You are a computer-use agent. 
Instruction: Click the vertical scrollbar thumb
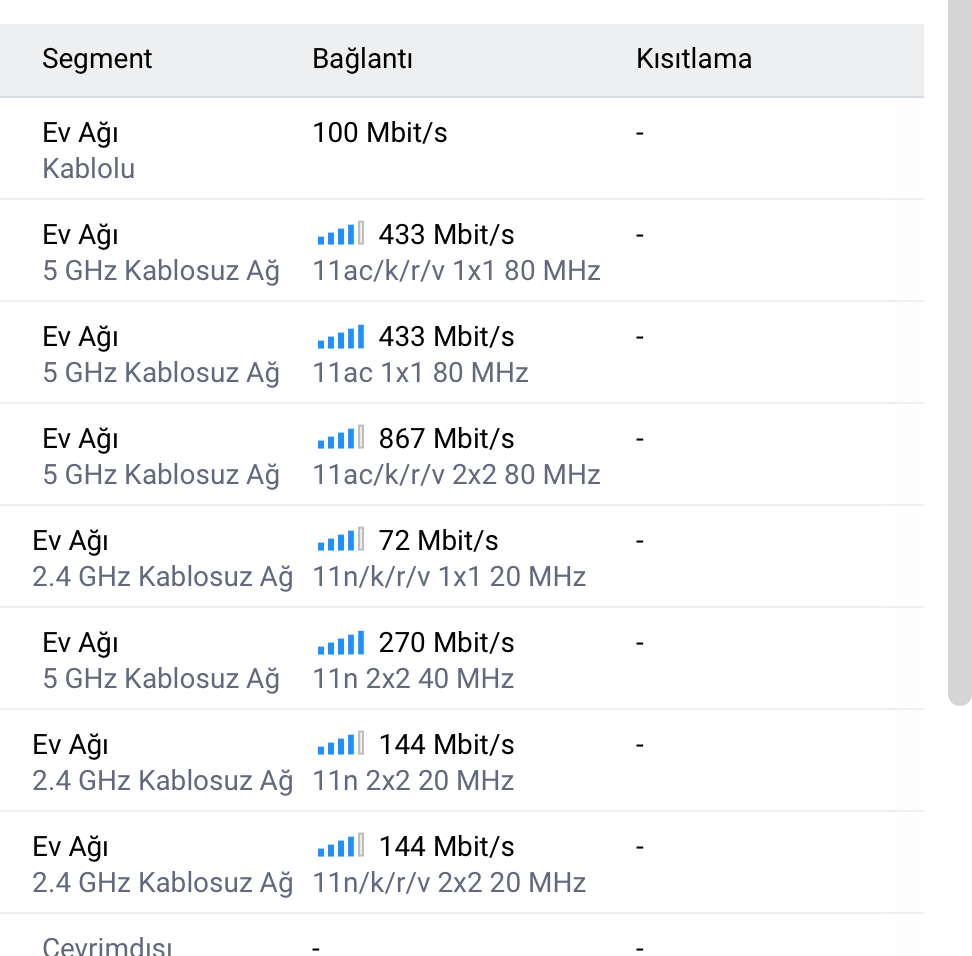(960, 353)
